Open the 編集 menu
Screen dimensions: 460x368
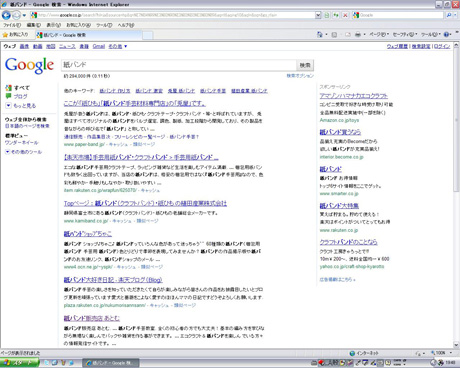[x=34, y=25]
